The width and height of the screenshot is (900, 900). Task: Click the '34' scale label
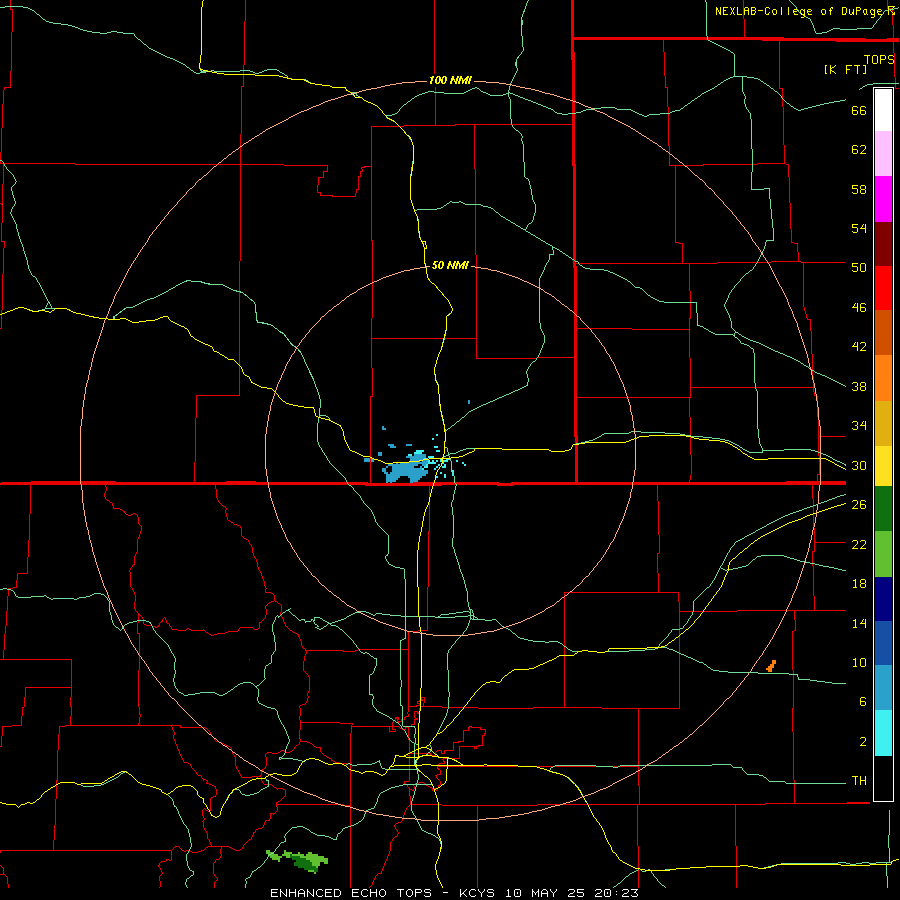click(859, 426)
